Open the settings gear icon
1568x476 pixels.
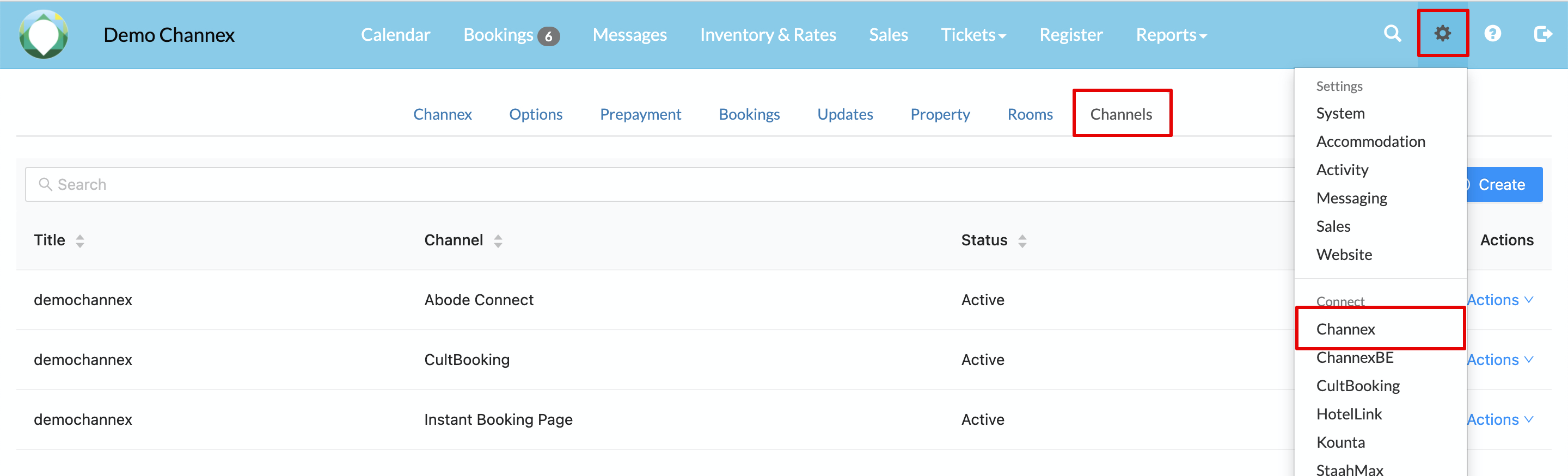1443,33
